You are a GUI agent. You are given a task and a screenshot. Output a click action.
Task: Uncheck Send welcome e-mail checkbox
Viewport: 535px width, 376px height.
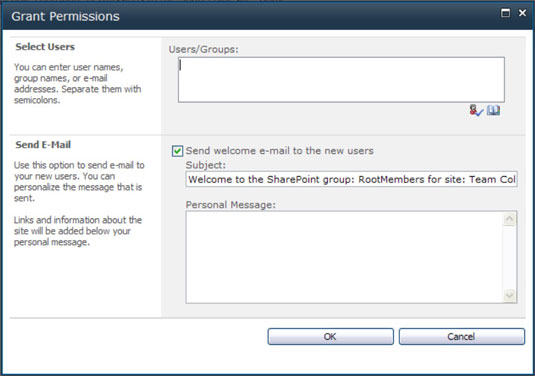(x=177, y=151)
